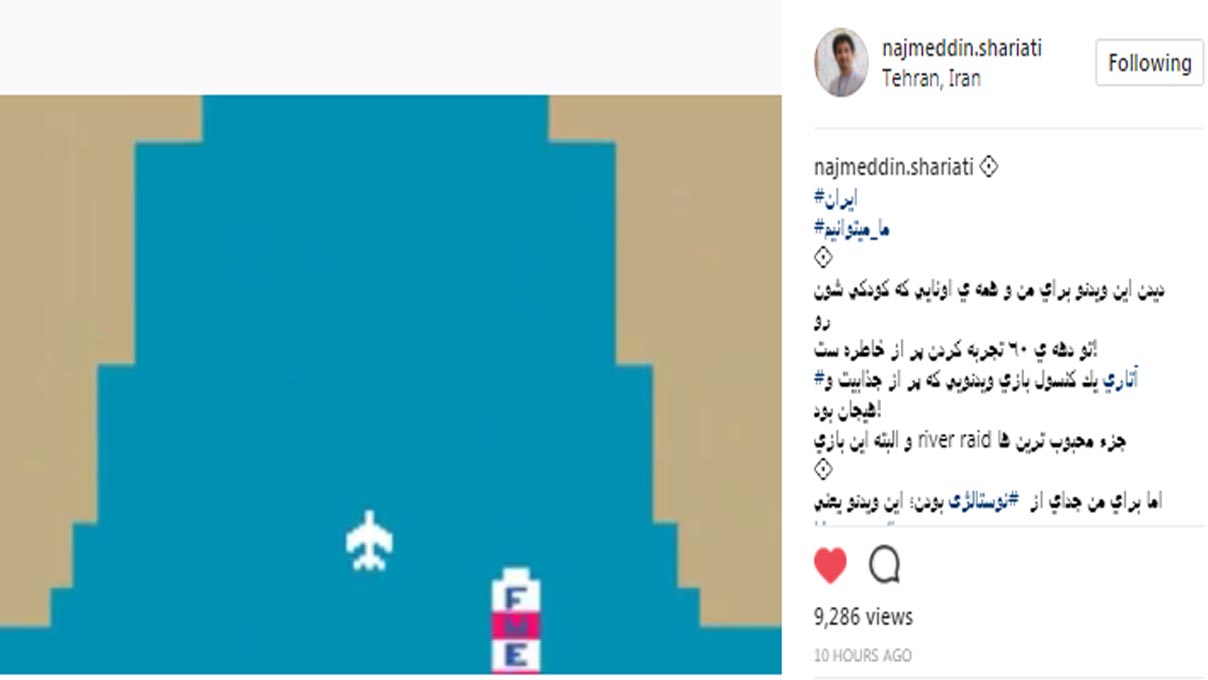Toggle the Following button
This screenshot has height=680, width=1208.
tap(1149, 63)
